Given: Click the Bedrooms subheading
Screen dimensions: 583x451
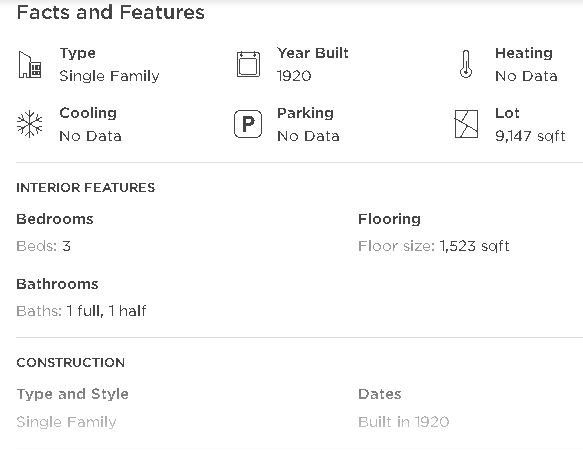Looking at the screenshot, I should click(x=55, y=219).
